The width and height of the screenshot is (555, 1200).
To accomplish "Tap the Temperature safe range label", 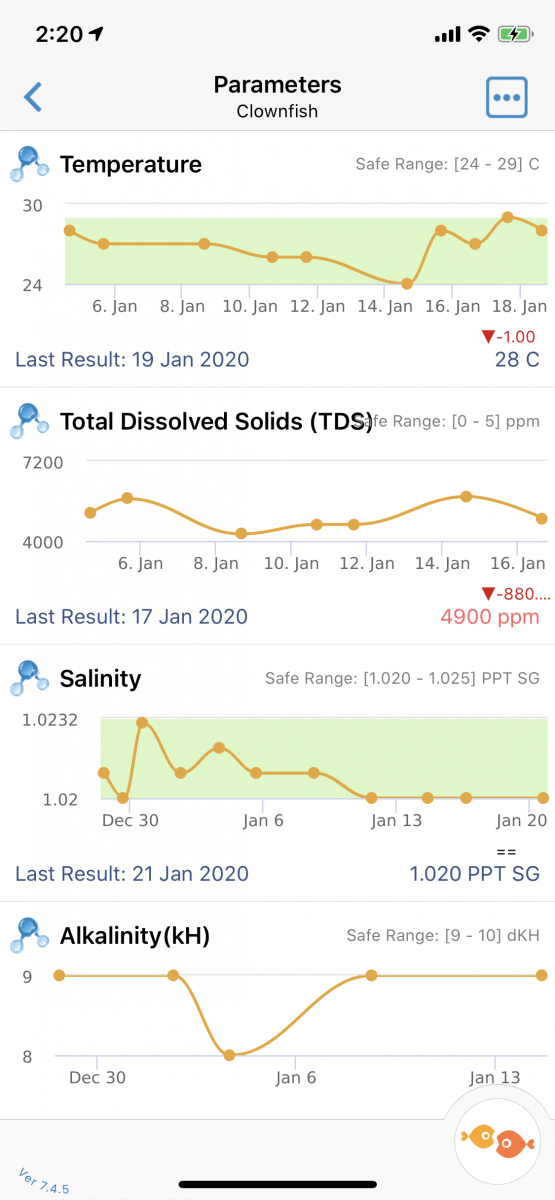I will (447, 164).
